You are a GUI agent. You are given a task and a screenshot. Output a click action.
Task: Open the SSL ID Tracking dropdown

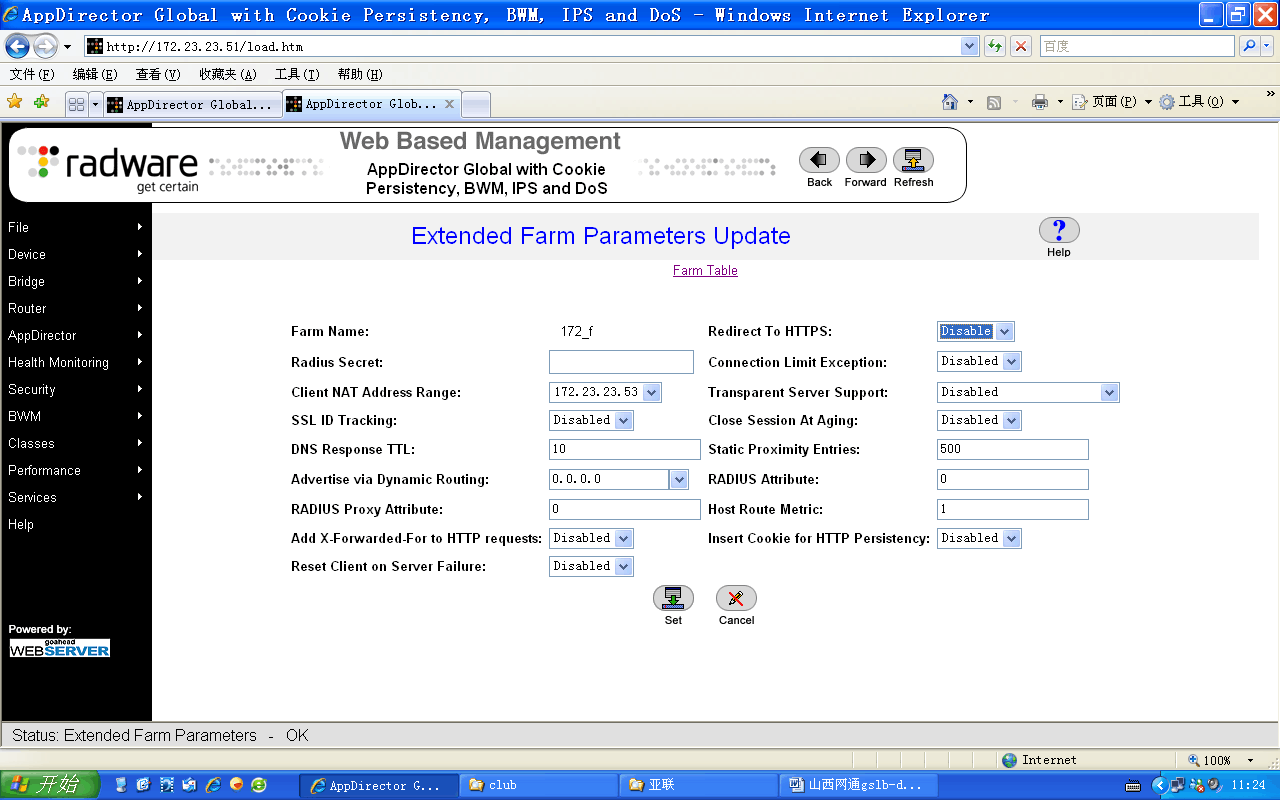point(624,420)
